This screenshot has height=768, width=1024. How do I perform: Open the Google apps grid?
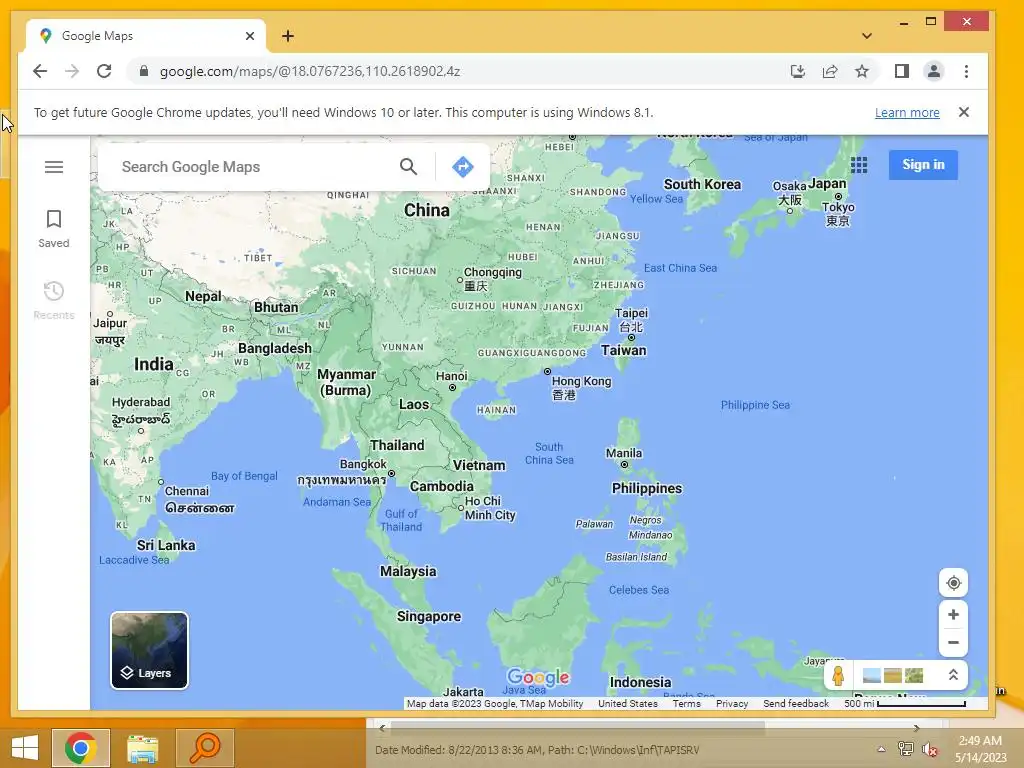click(859, 165)
